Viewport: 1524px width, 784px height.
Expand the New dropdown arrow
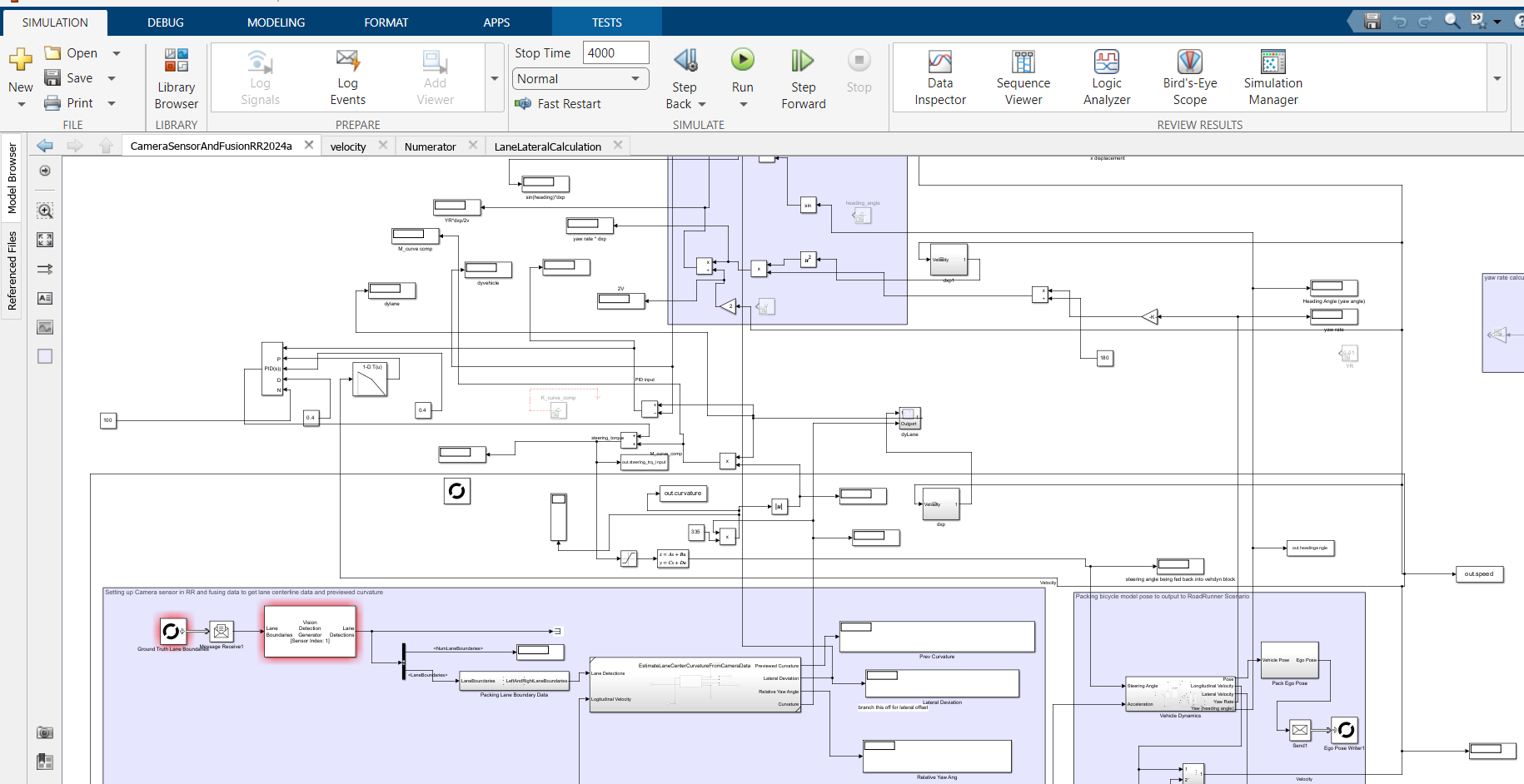pyautogui.click(x=22, y=105)
